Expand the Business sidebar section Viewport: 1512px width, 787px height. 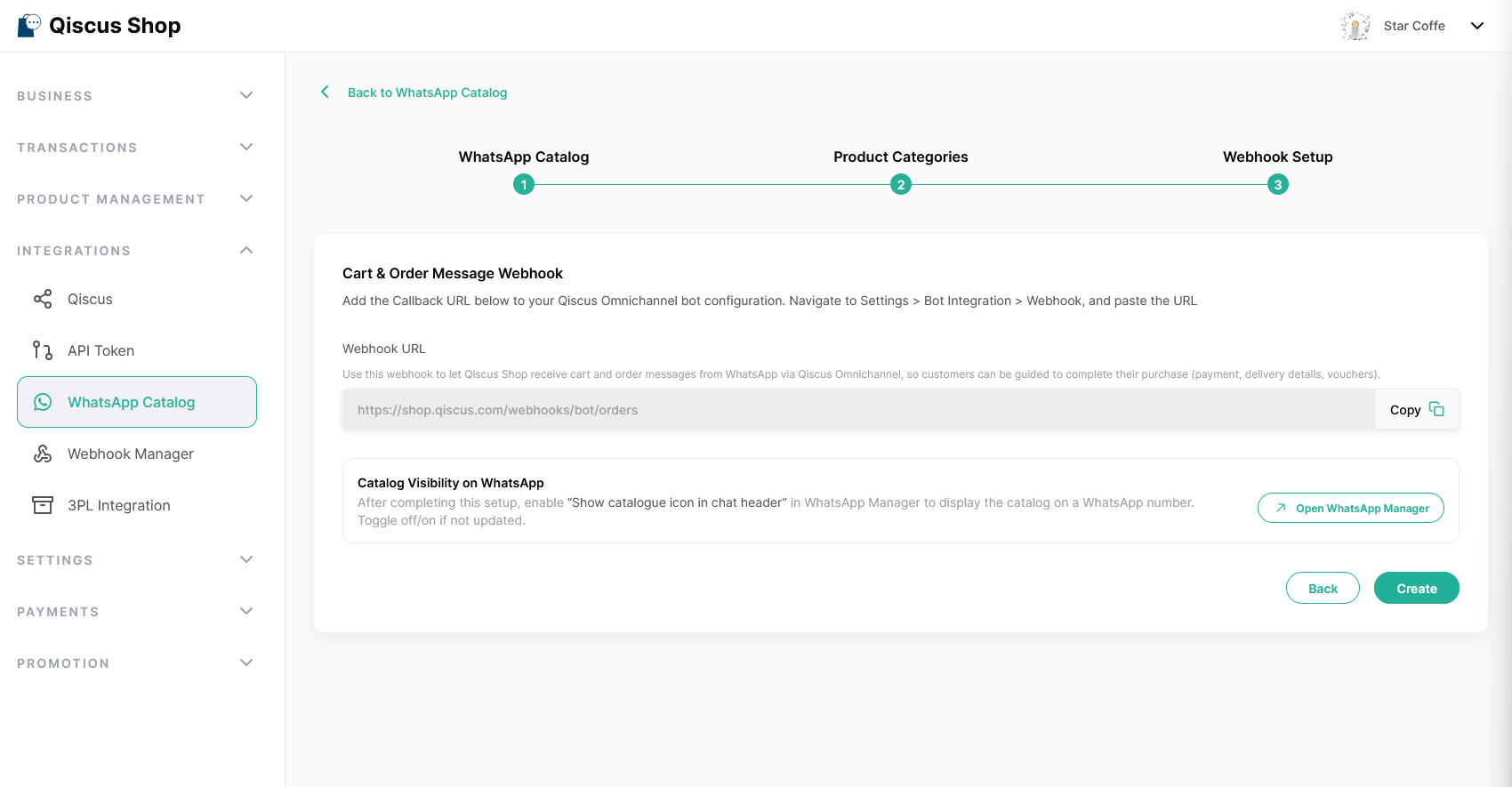(x=135, y=95)
